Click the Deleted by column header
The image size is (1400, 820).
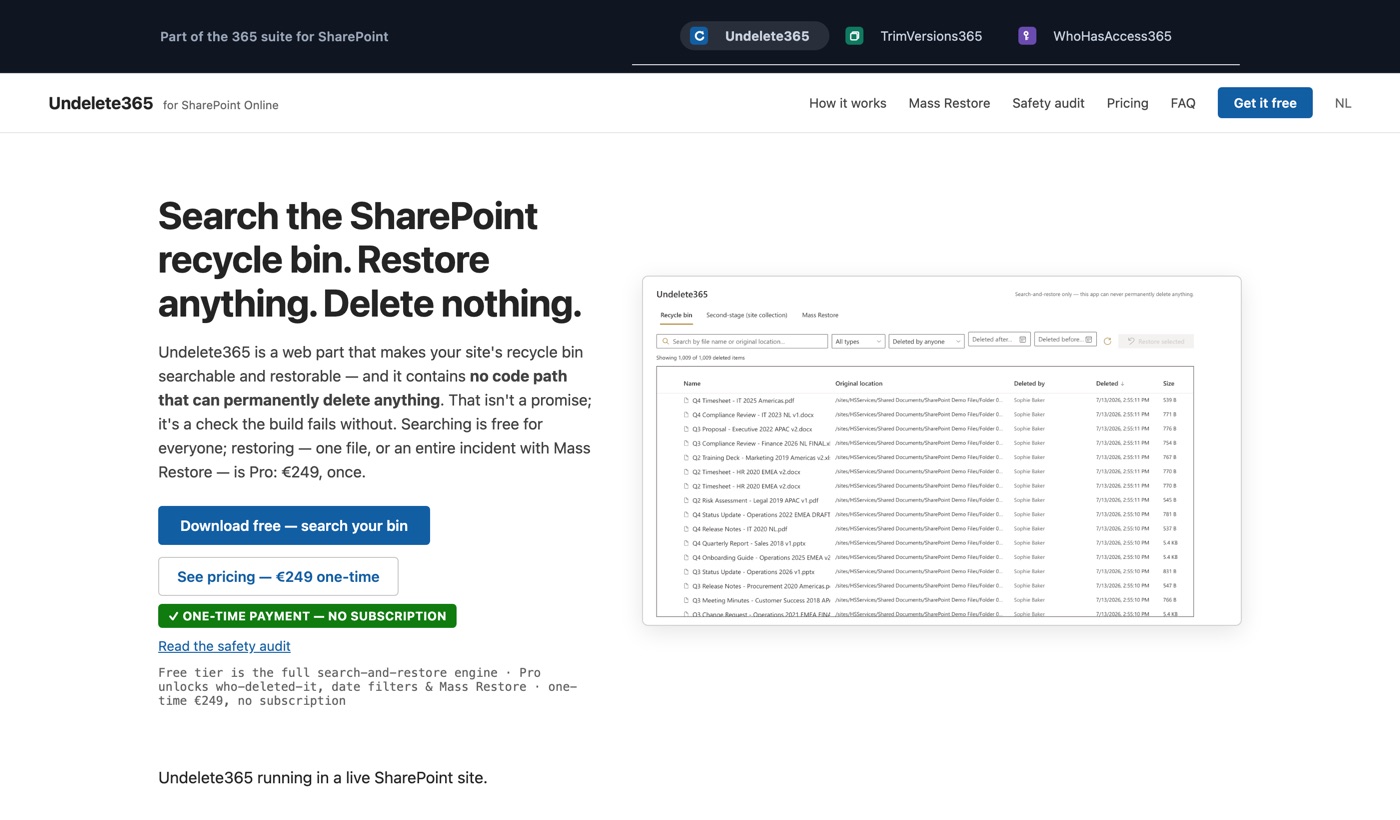(1029, 383)
